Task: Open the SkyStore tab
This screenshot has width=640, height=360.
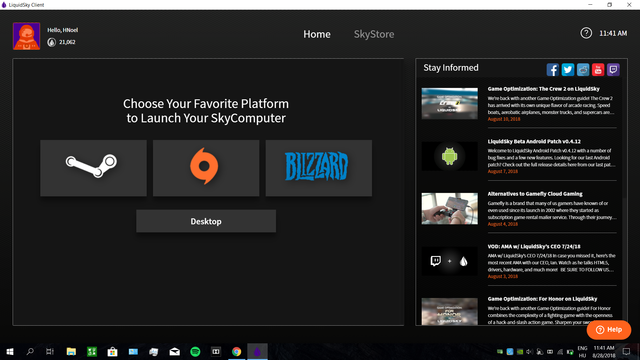Action: point(374,34)
